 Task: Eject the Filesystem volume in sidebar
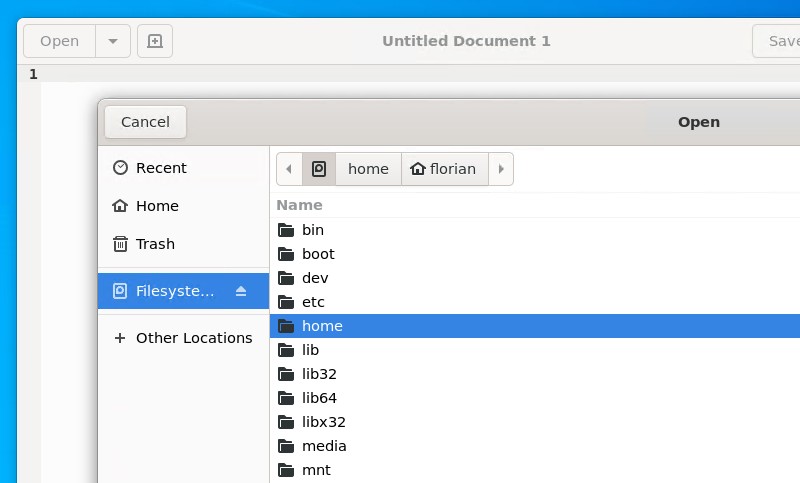(241, 291)
